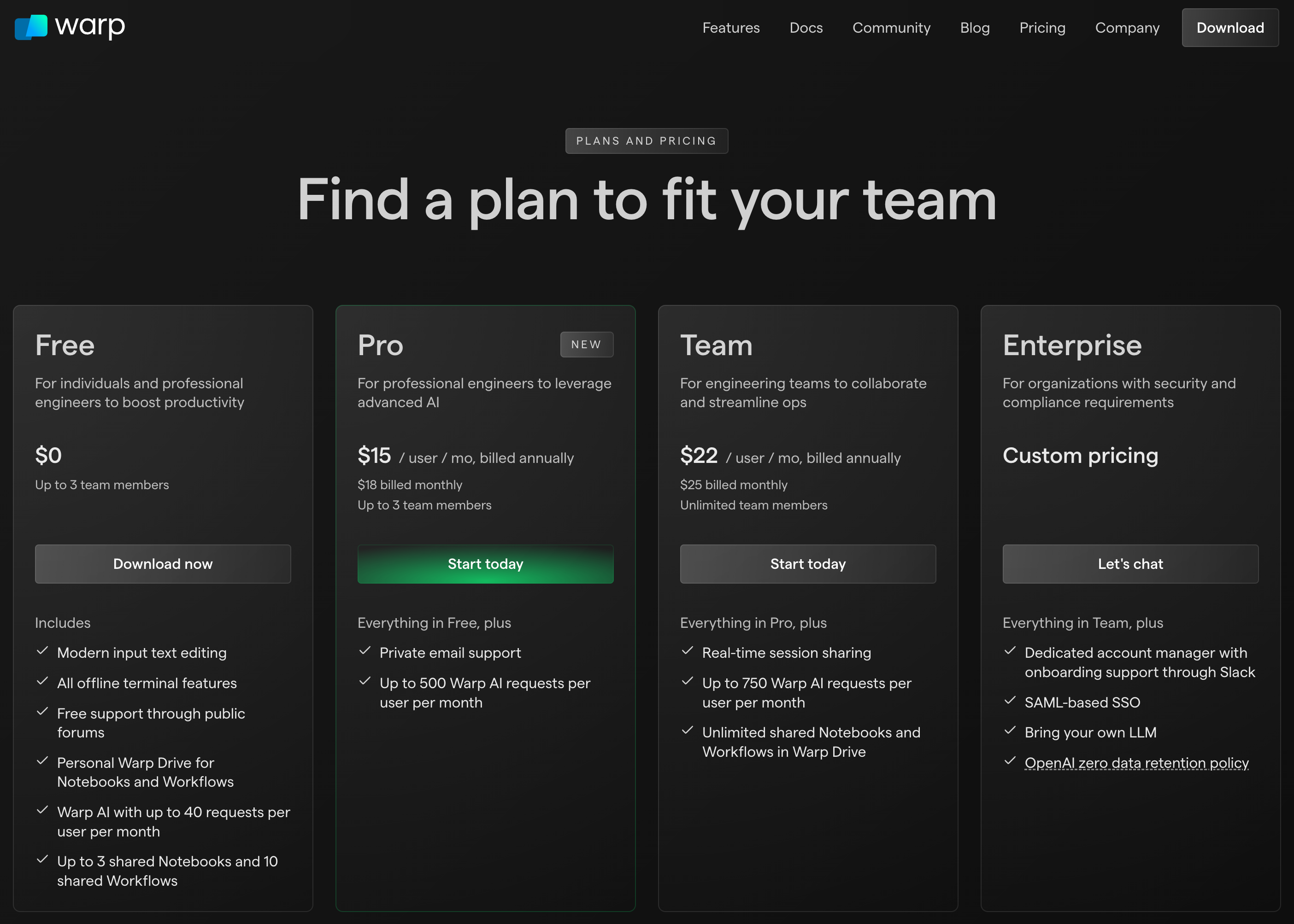Open the Features nav menu
Screen dimensions: 1294x924
pos(730,28)
